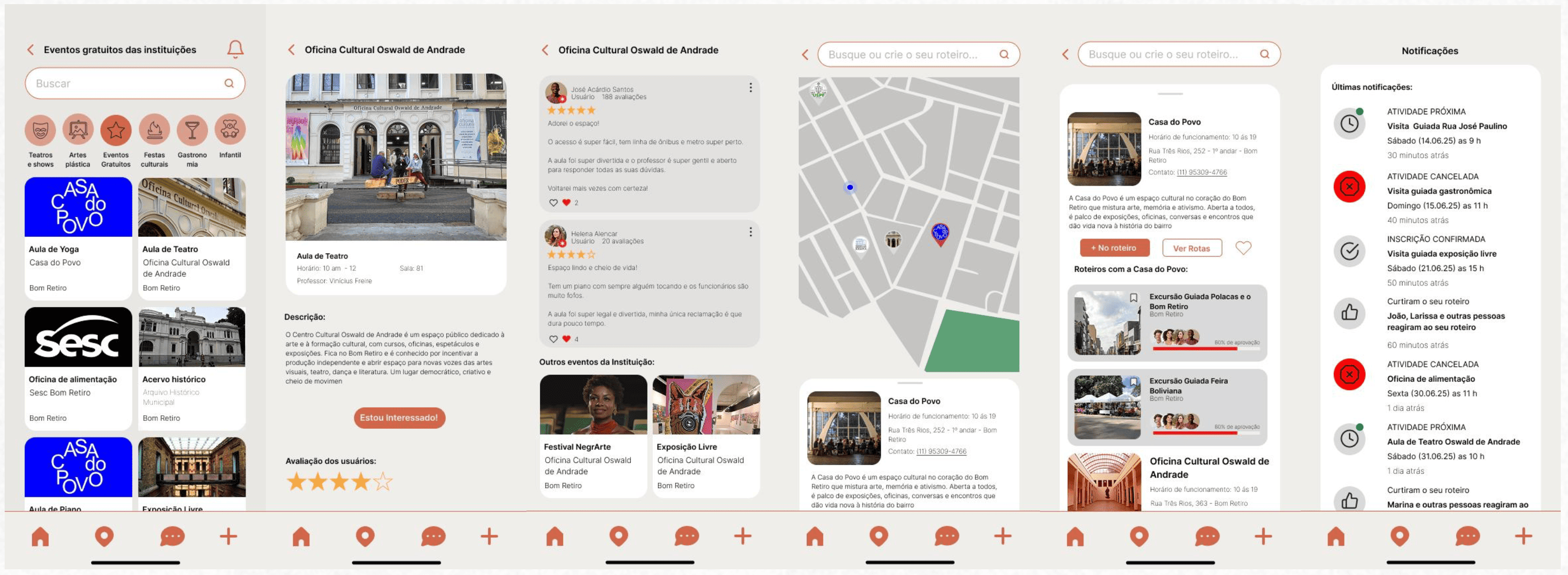Toggle the Eventos Gratuitos star filter
1568x575 pixels.
tap(116, 130)
